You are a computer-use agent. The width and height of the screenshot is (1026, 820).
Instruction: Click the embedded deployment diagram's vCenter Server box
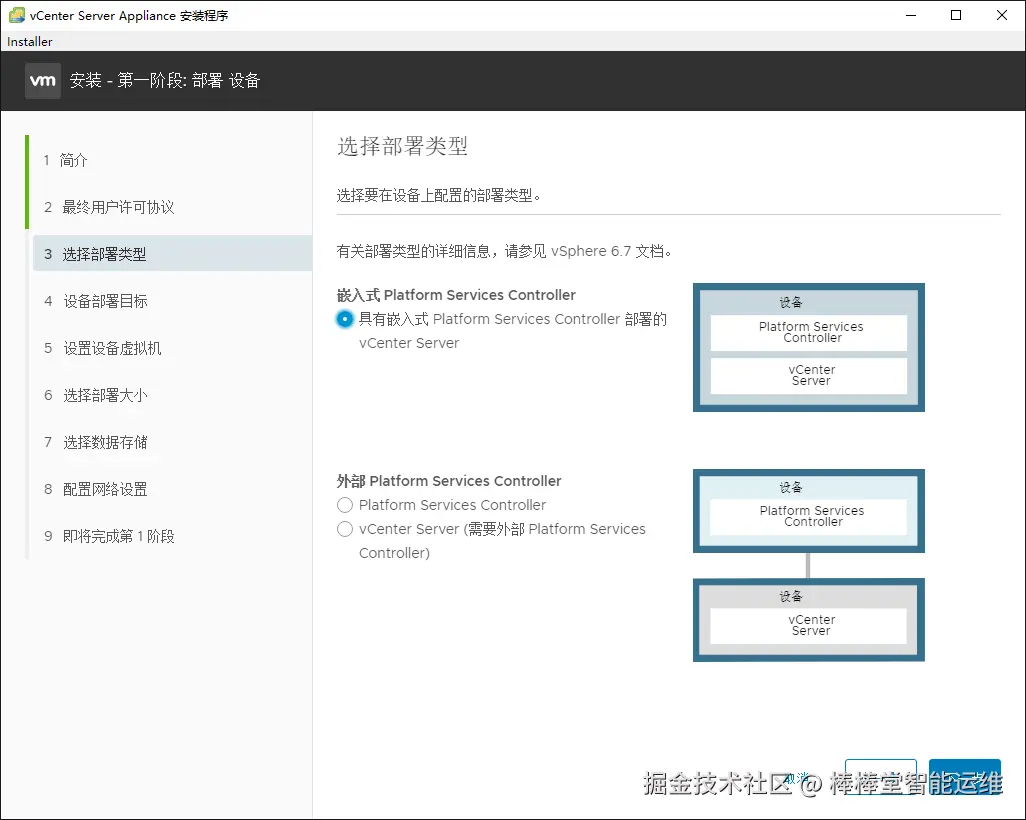(809, 376)
